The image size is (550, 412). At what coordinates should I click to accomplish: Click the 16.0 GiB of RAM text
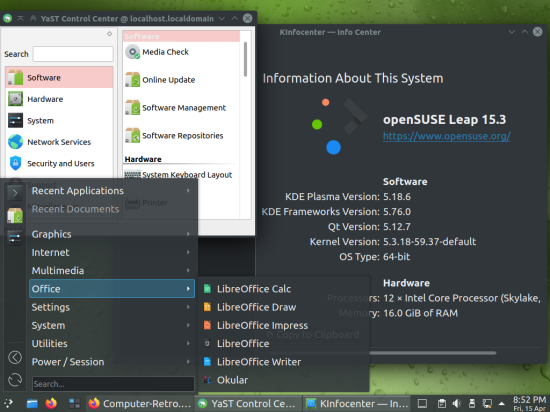point(420,313)
